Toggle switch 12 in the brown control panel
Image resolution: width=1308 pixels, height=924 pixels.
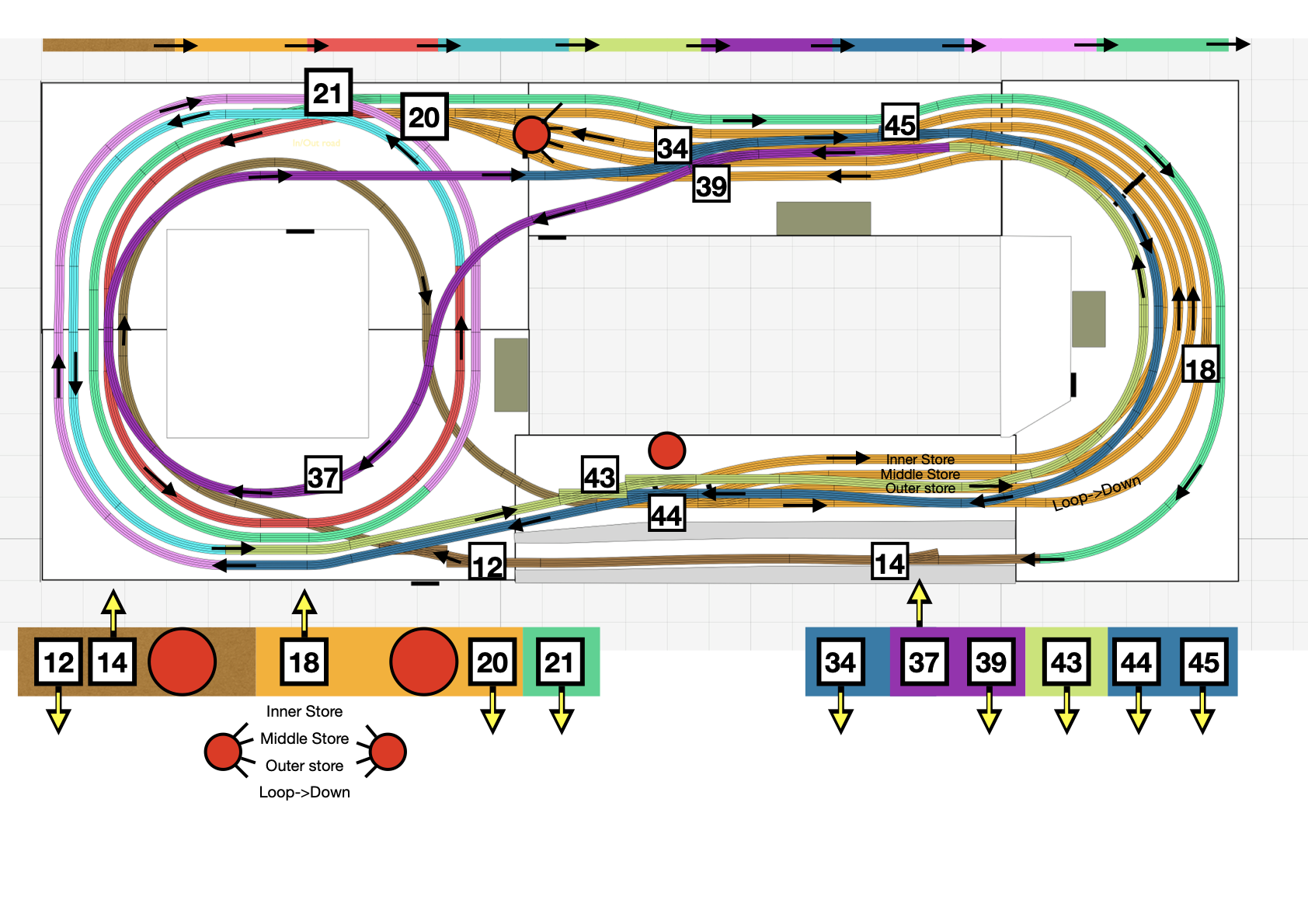59,662
